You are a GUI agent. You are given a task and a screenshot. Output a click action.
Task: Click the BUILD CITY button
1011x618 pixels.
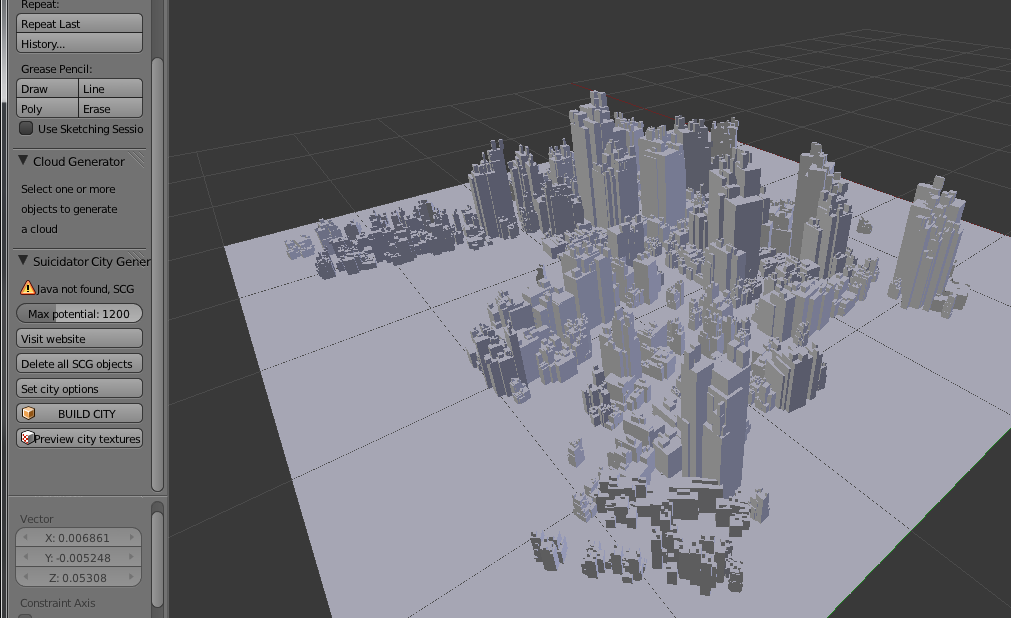79,414
